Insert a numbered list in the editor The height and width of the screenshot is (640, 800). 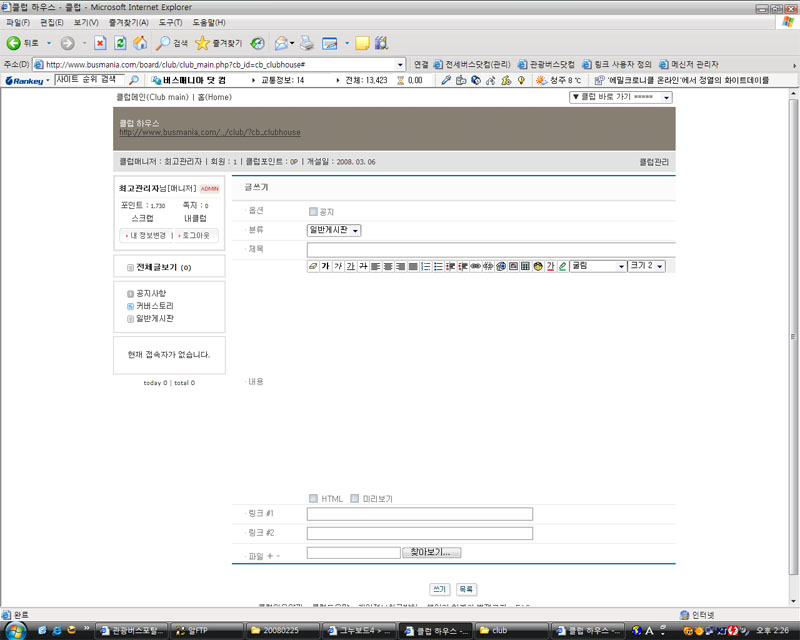coord(425,266)
